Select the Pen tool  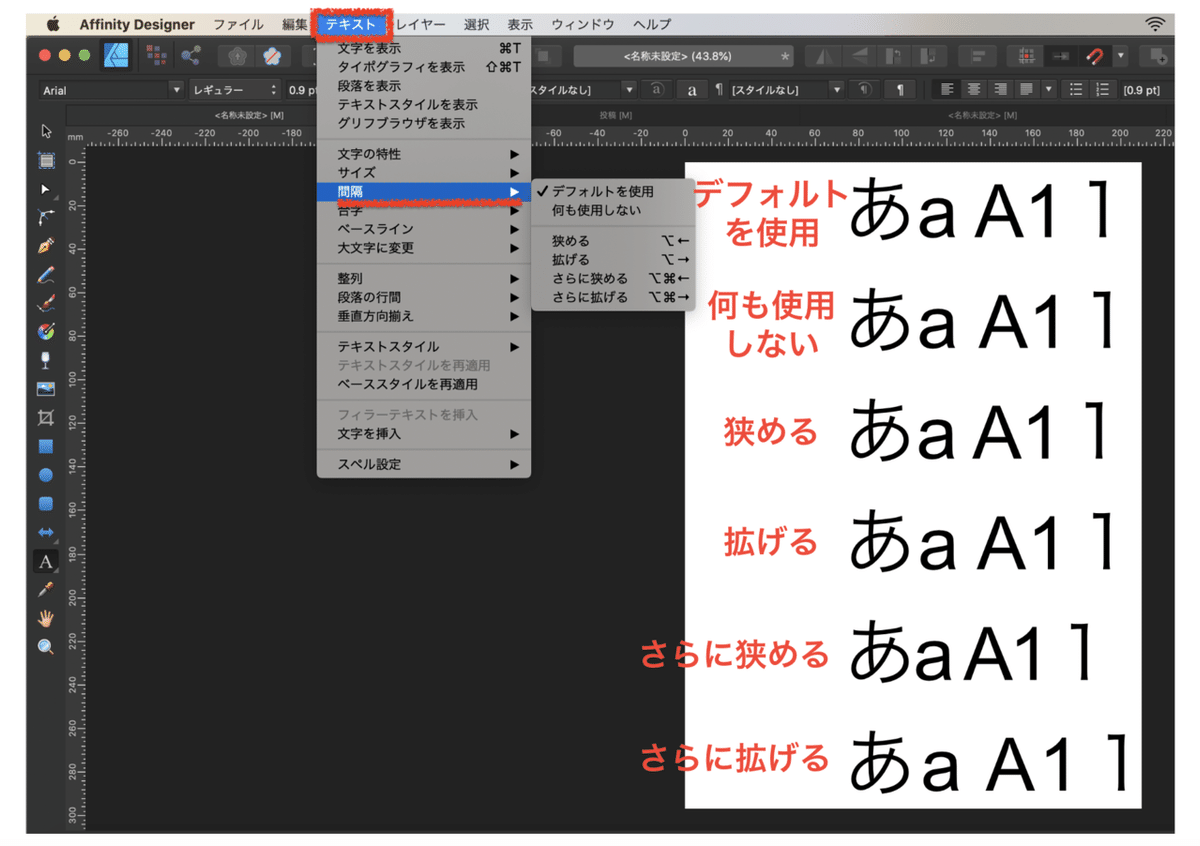[x=46, y=246]
